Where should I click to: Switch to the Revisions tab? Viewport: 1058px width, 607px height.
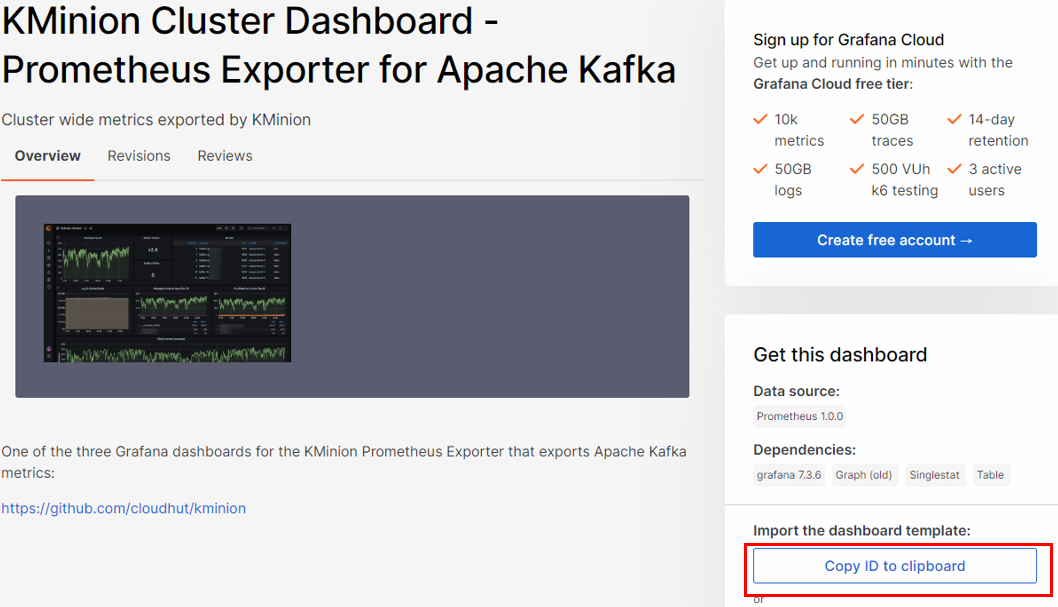coord(139,156)
